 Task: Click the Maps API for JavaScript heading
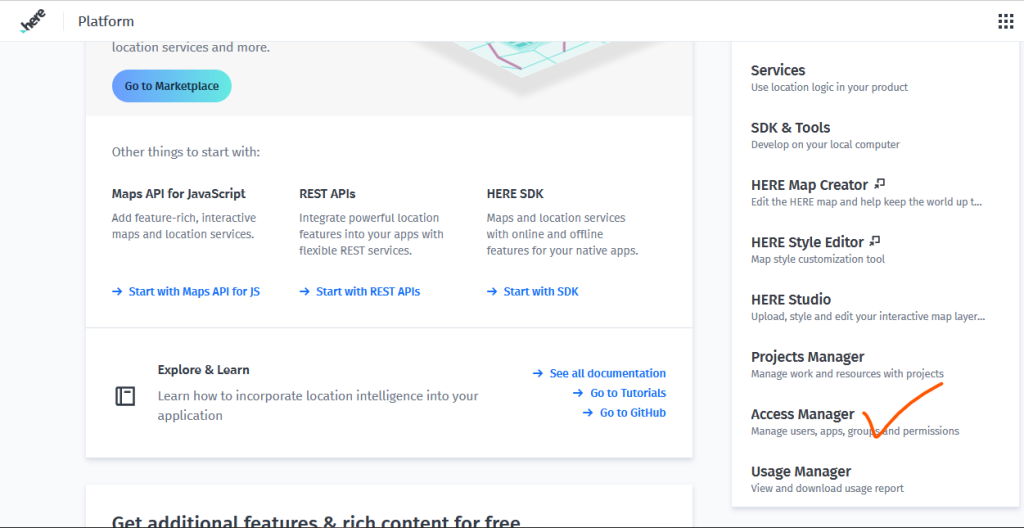coord(178,194)
